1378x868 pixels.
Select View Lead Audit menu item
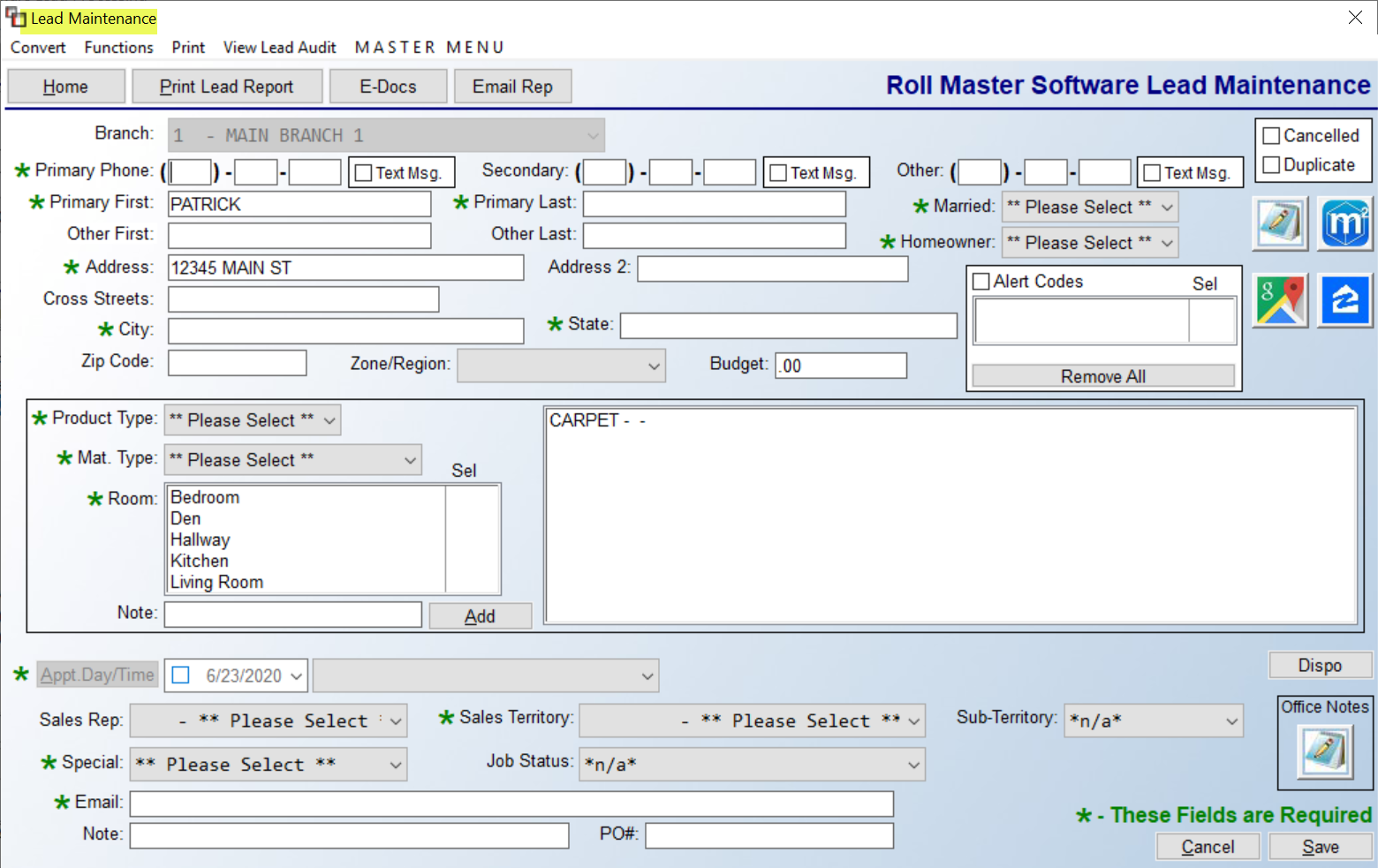point(280,48)
